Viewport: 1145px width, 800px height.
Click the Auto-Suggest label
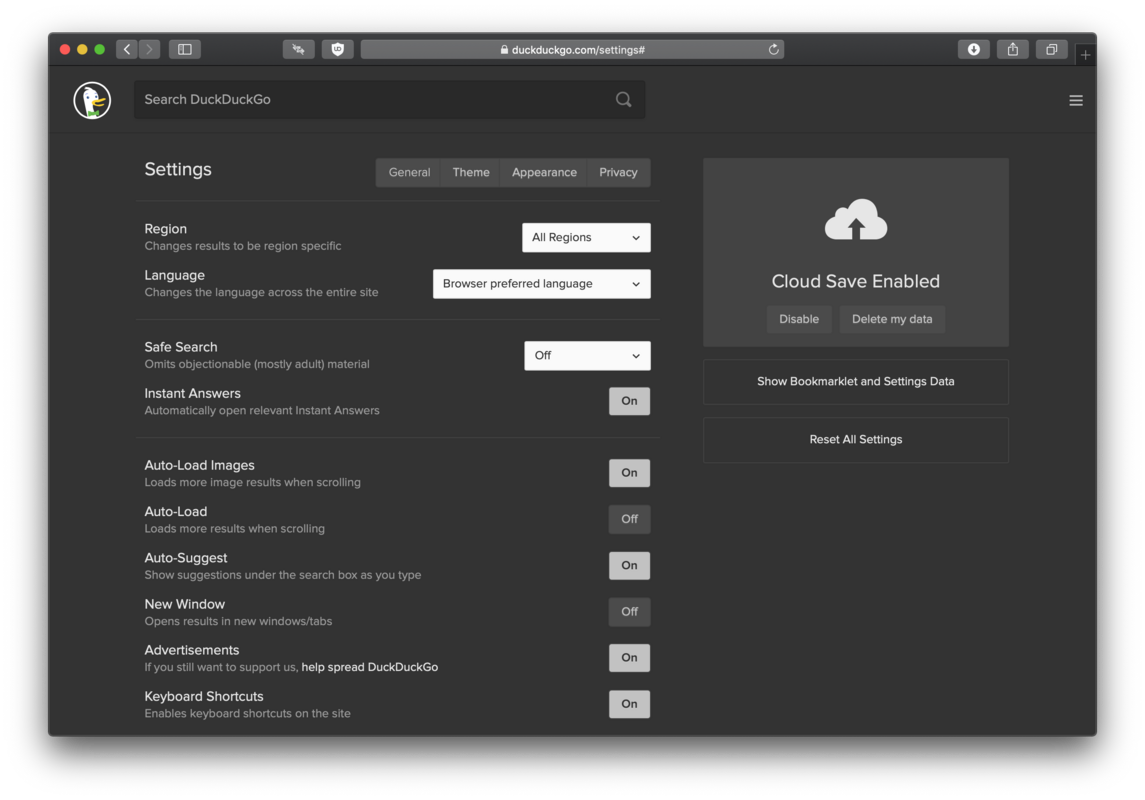(x=186, y=558)
